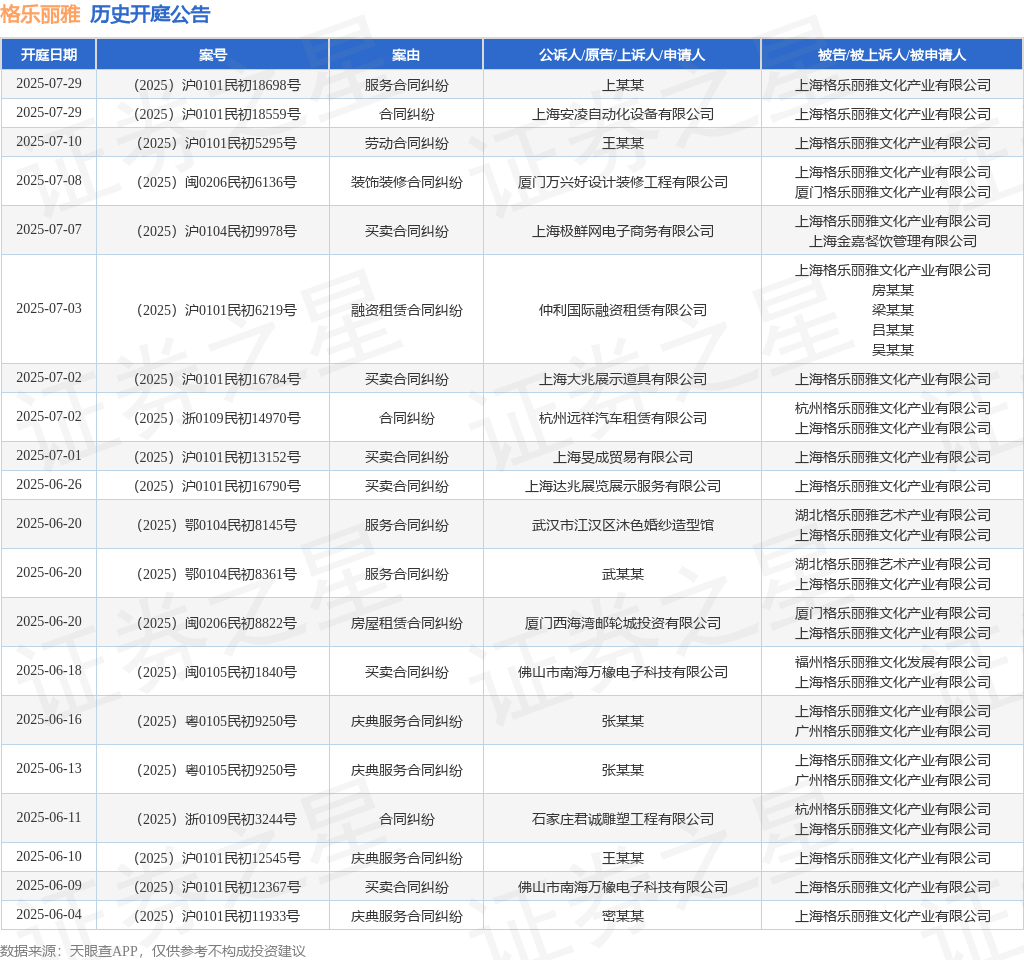Click the 融资租赁合同纠纷 cause cell
The image size is (1024, 960).
[406, 310]
